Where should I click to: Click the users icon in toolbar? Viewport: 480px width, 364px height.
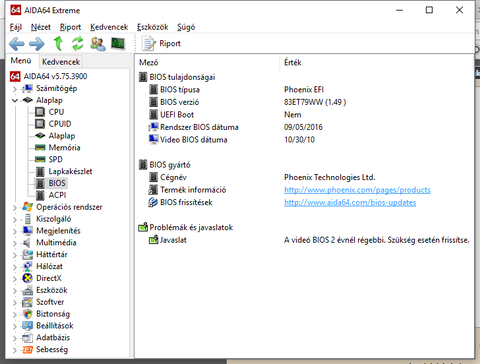[98, 44]
